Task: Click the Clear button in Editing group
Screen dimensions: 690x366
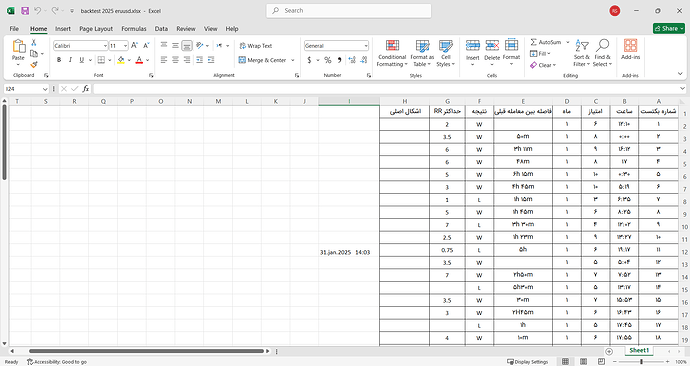Action: [543, 65]
